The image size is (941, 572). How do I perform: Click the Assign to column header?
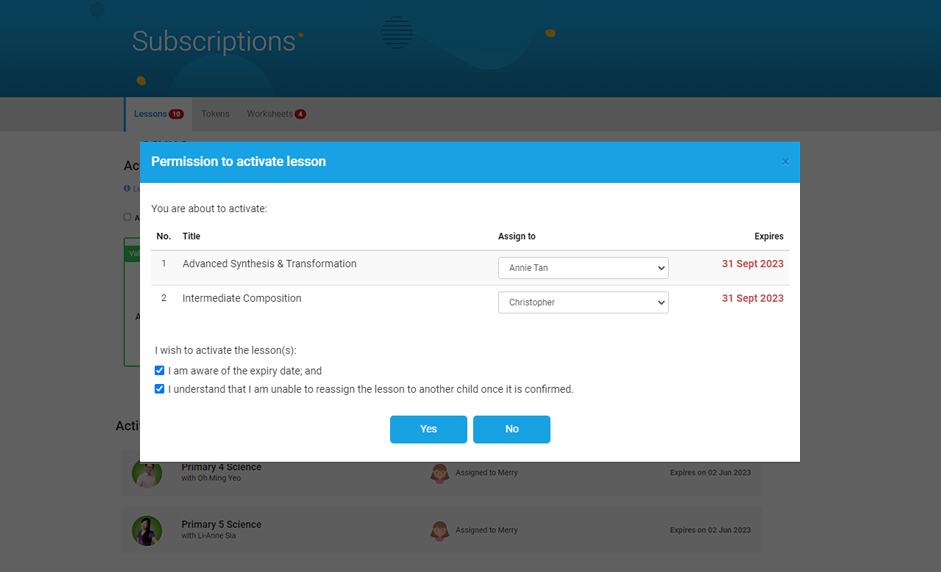(x=517, y=236)
